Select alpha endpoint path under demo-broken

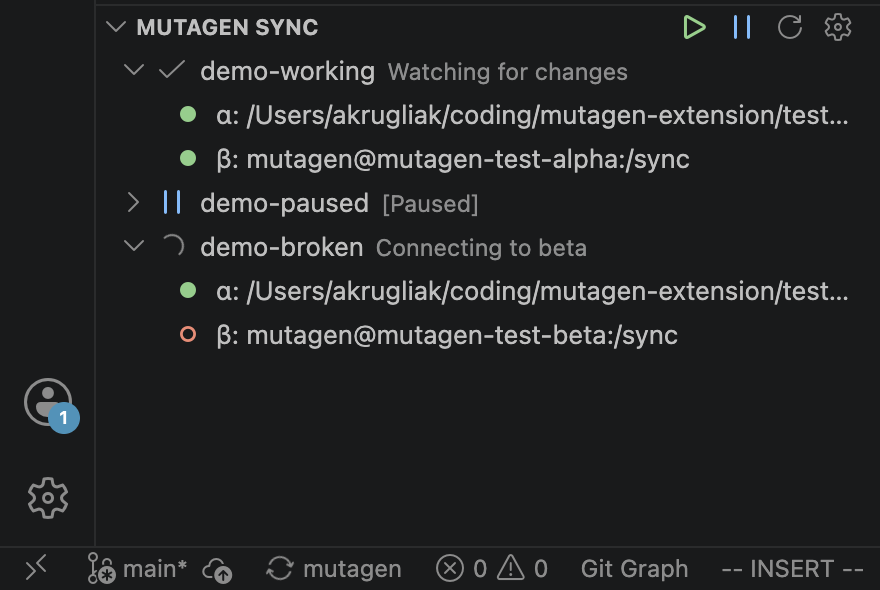(532, 291)
